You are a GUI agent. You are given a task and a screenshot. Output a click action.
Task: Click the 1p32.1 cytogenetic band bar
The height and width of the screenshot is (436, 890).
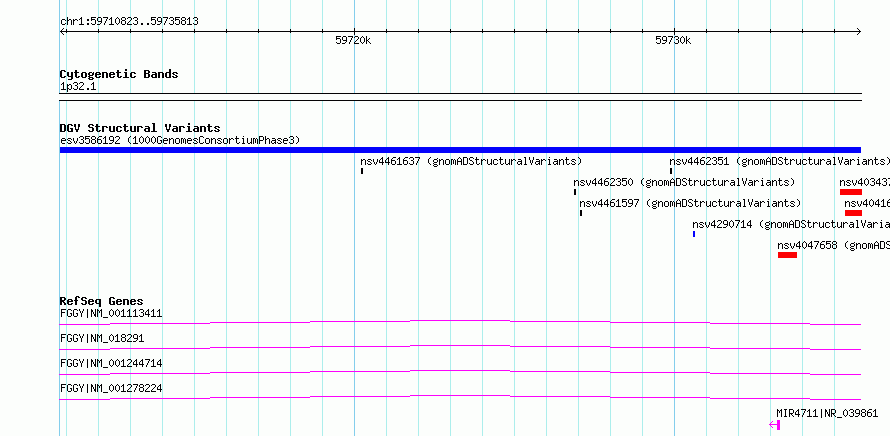(460, 97)
